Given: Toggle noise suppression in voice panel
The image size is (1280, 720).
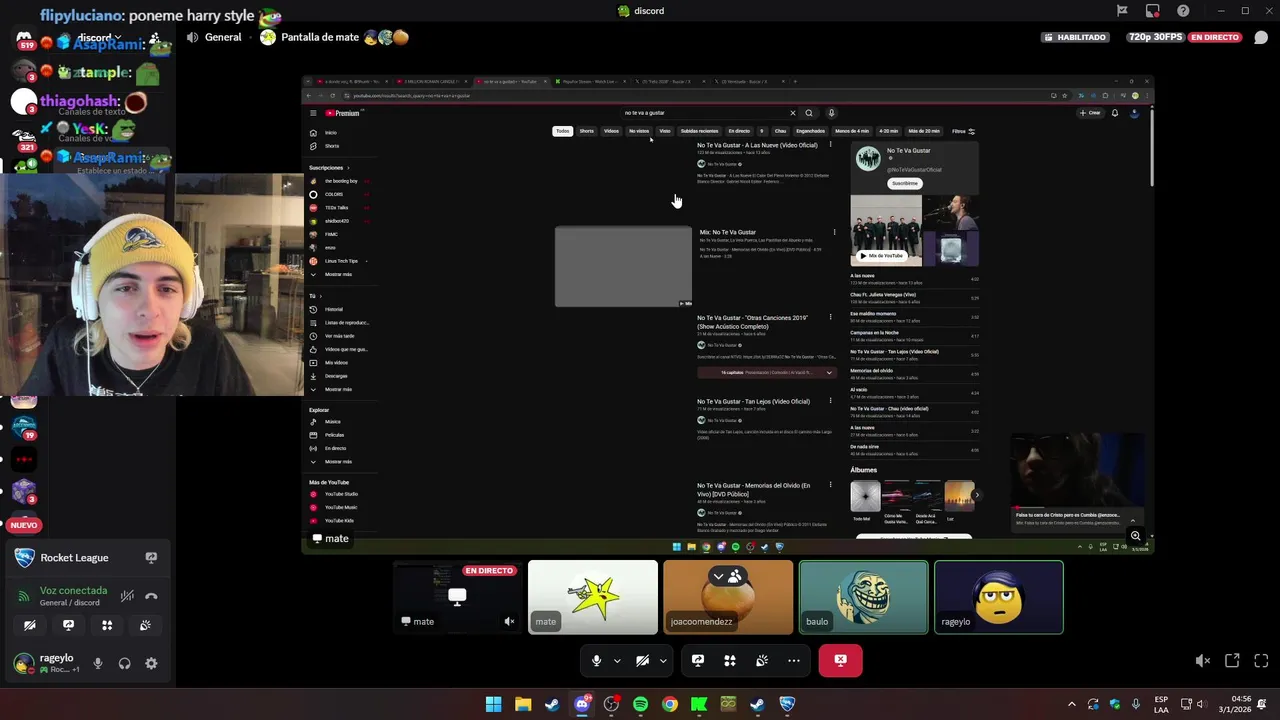Looking at the screenshot, I should coord(127,596).
